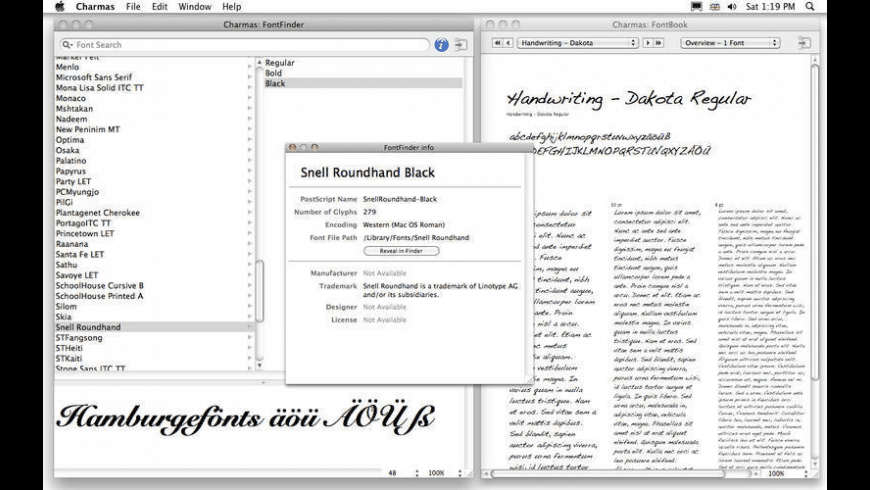Viewport: 870px width, 490px height.
Task: Adjust the FontFinder 100% zoom stepper
Action: (460, 473)
